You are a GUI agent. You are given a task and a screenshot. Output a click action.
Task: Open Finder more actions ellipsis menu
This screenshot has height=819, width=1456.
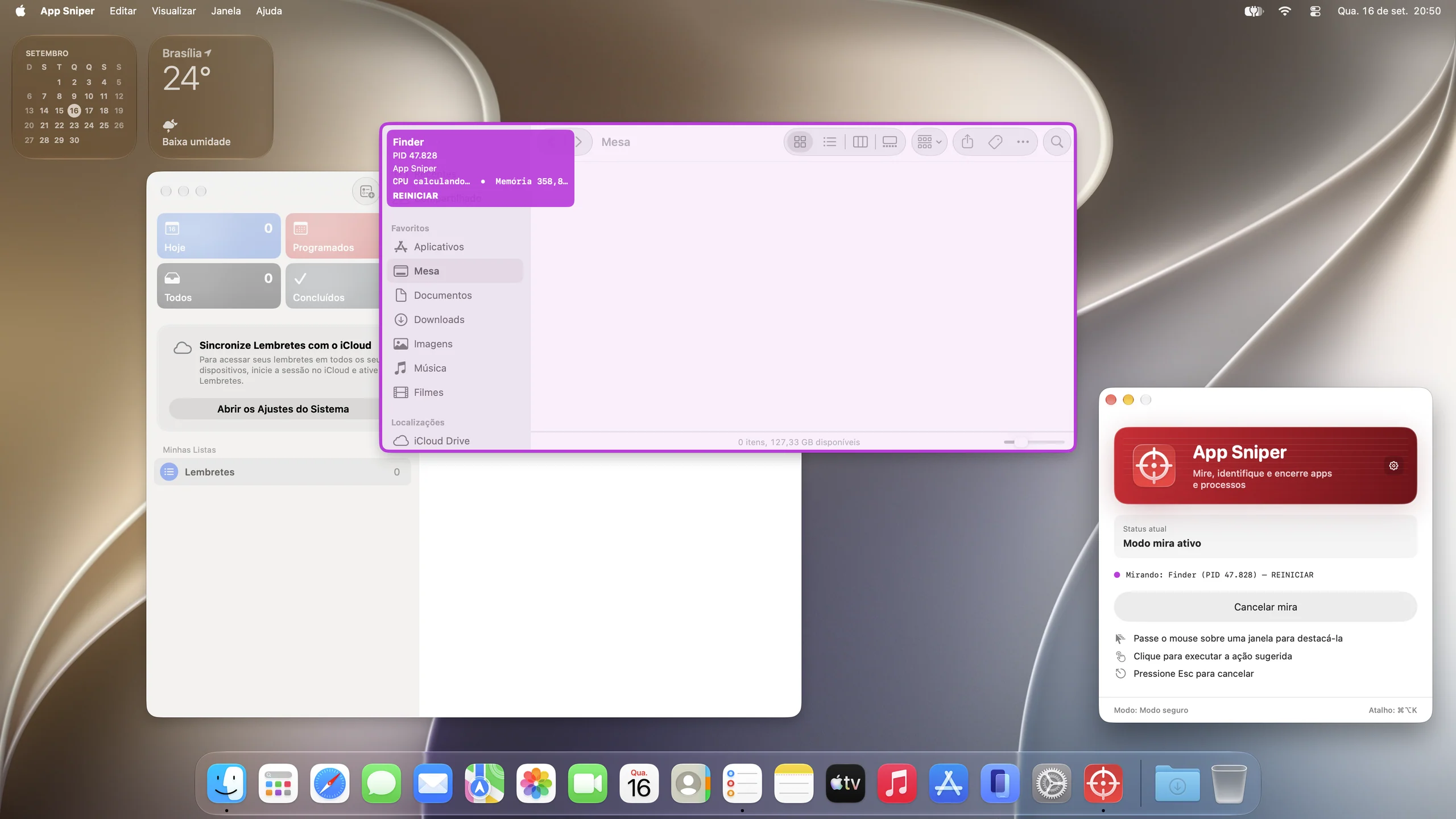pos(1023,142)
